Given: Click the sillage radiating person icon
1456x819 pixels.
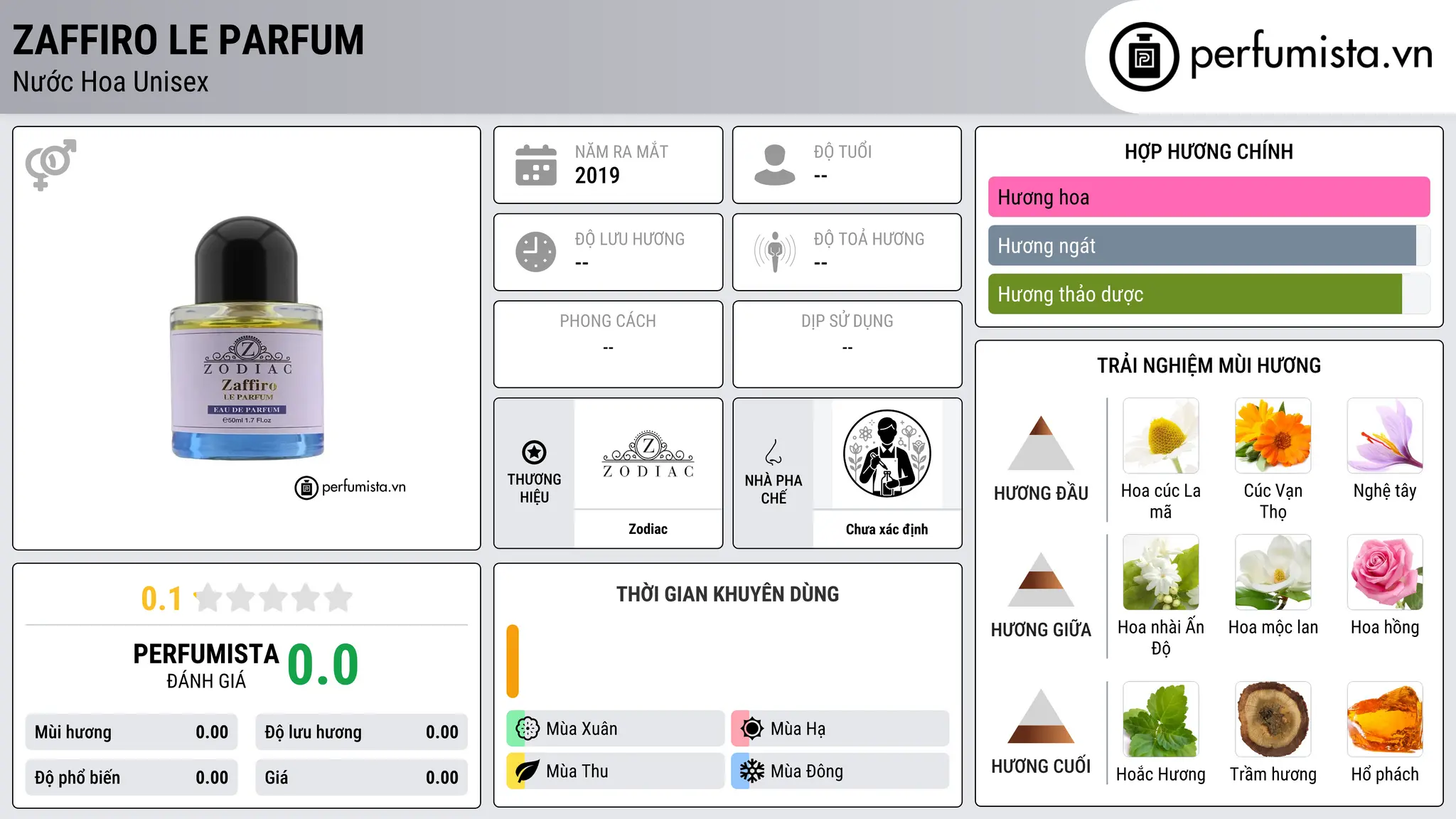Looking at the screenshot, I should pyautogui.click(x=775, y=252).
